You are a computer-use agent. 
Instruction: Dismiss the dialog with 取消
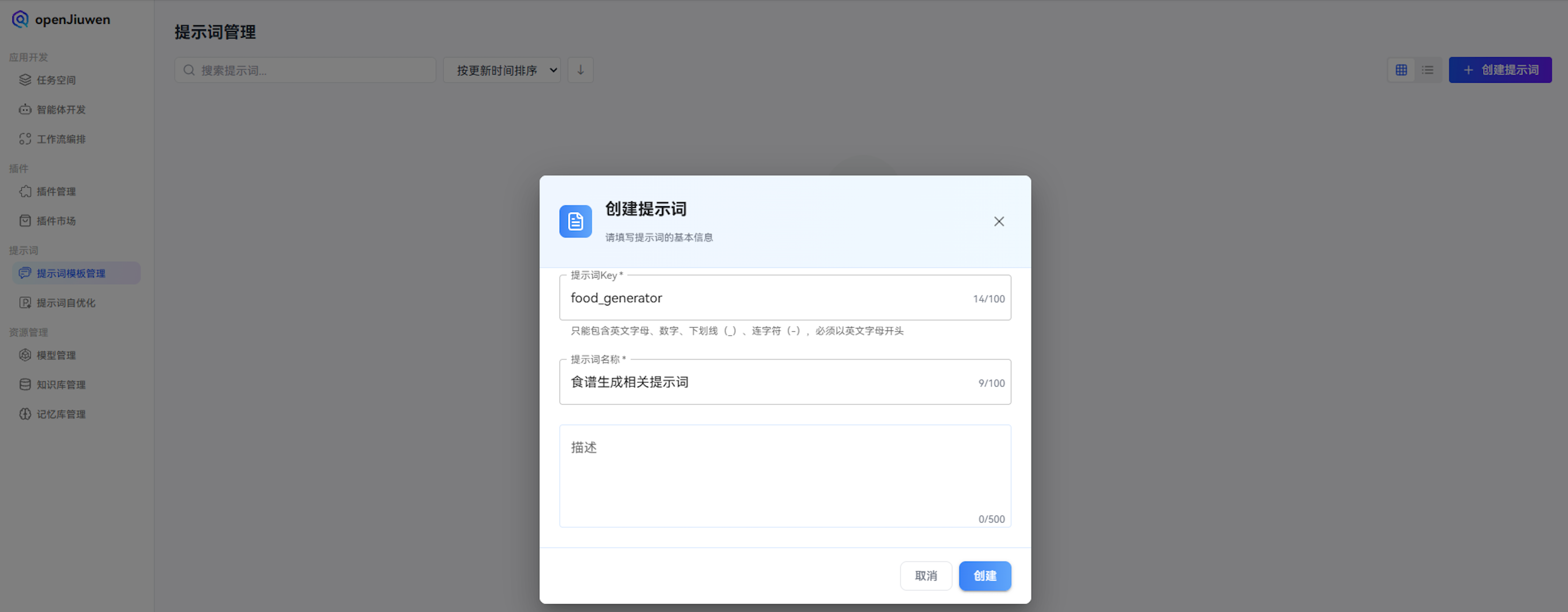click(x=926, y=576)
